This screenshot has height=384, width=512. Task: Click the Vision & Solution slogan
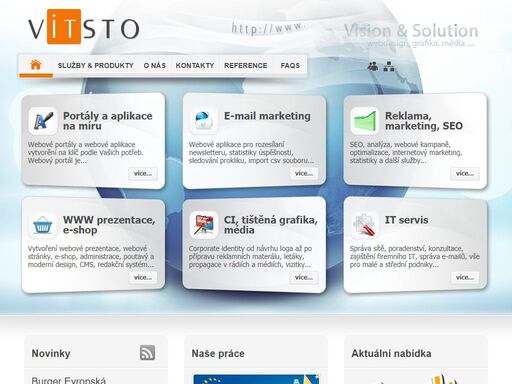pos(411,31)
